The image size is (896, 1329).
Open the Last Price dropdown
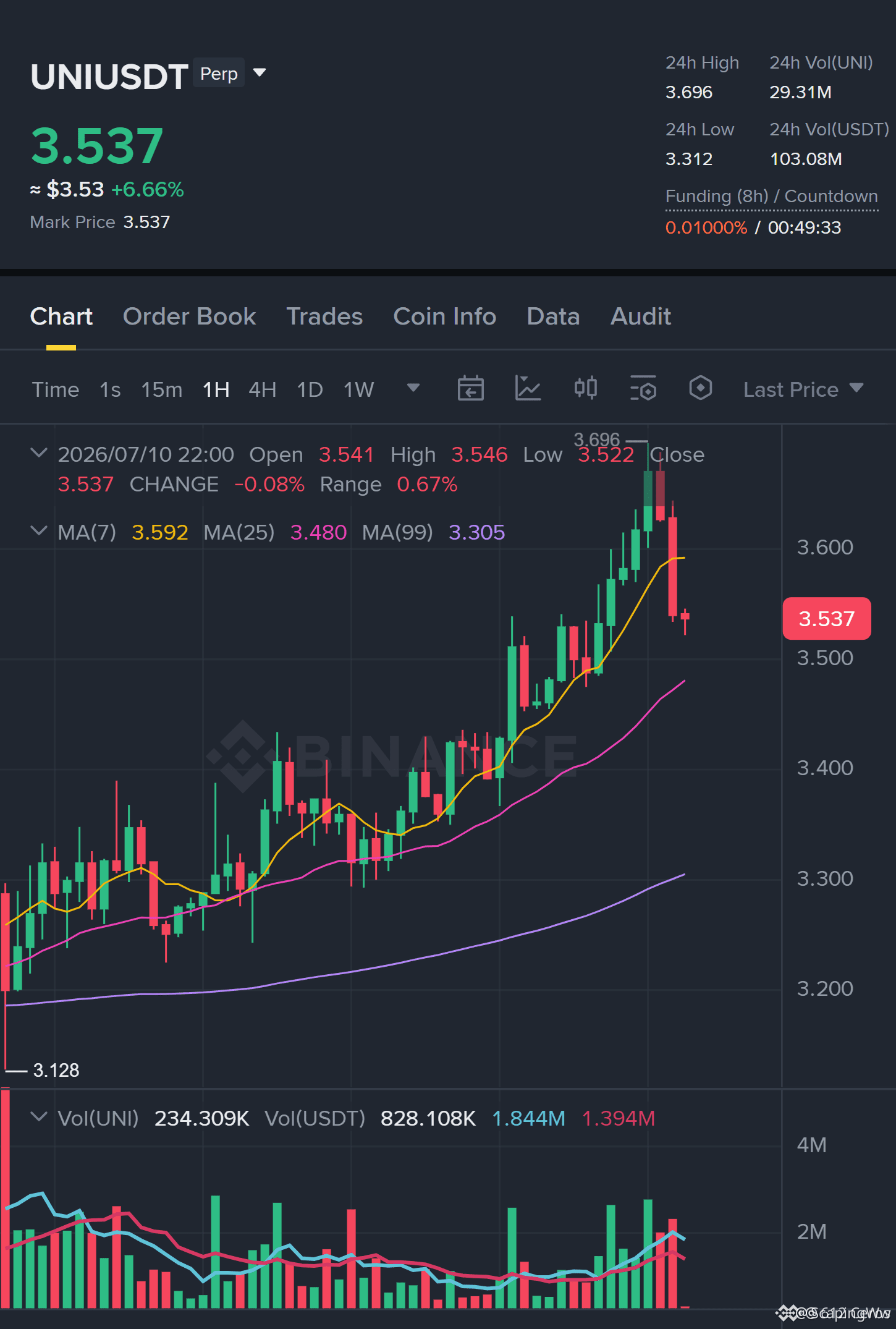pyautogui.click(x=803, y=389)
